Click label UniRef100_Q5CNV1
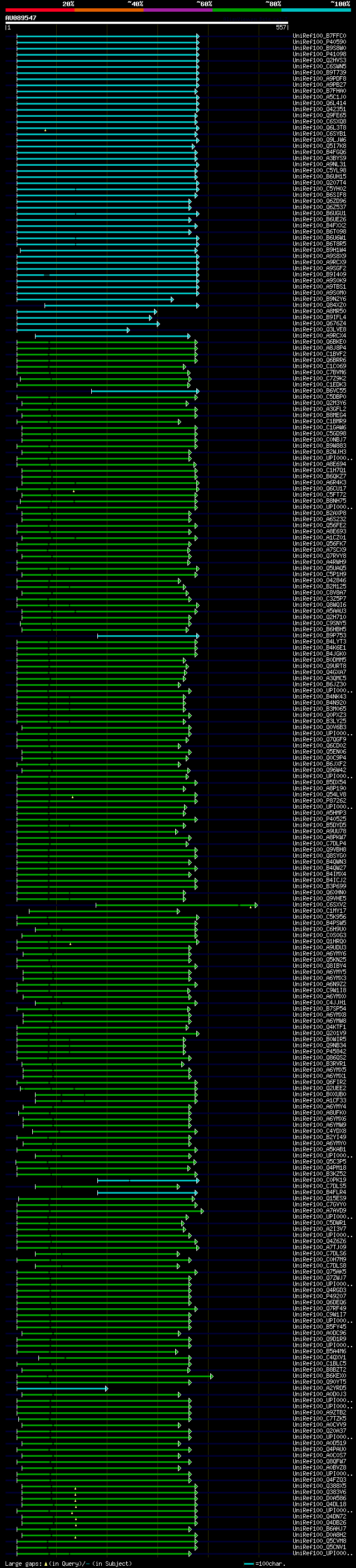356x1568 pixels. [x=319, y=1547]
